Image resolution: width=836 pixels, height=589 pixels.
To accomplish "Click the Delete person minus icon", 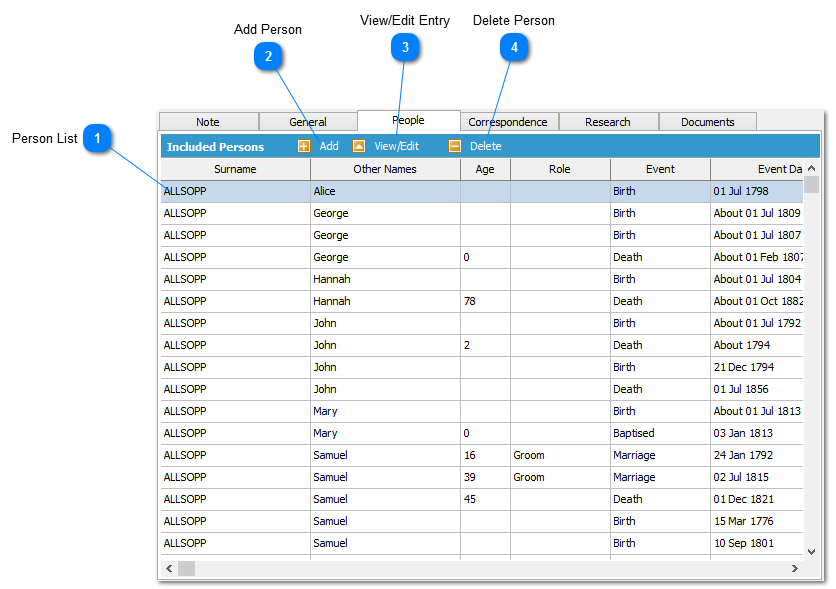I will click(455, 146).
